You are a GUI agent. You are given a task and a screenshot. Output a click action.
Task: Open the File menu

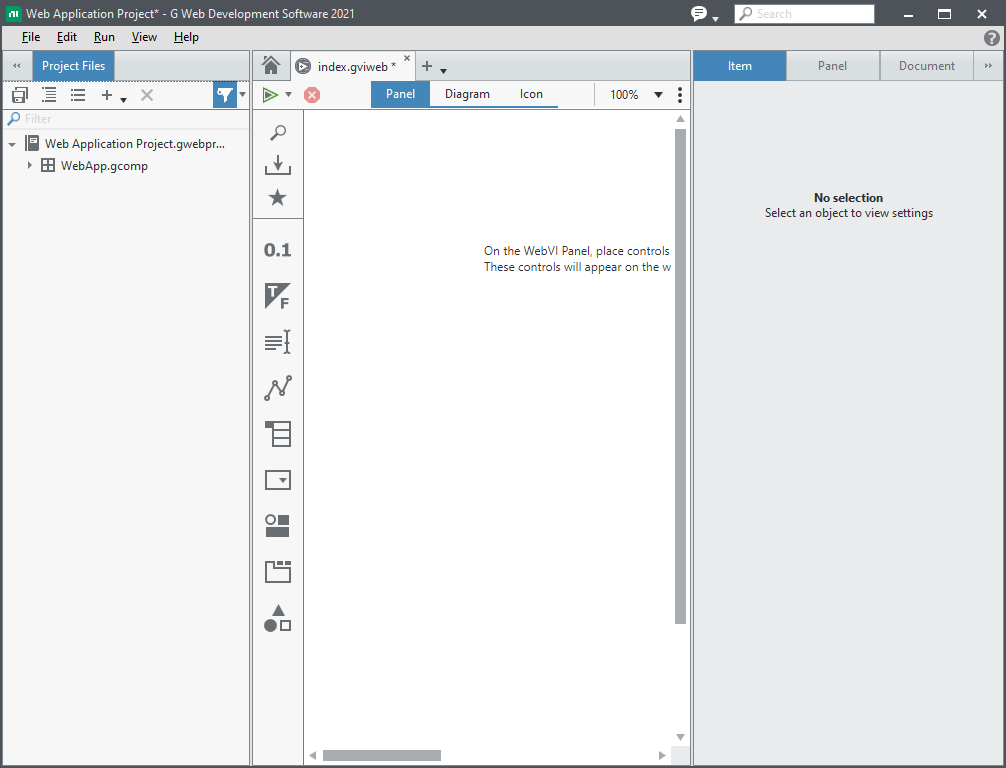[31, 37]
